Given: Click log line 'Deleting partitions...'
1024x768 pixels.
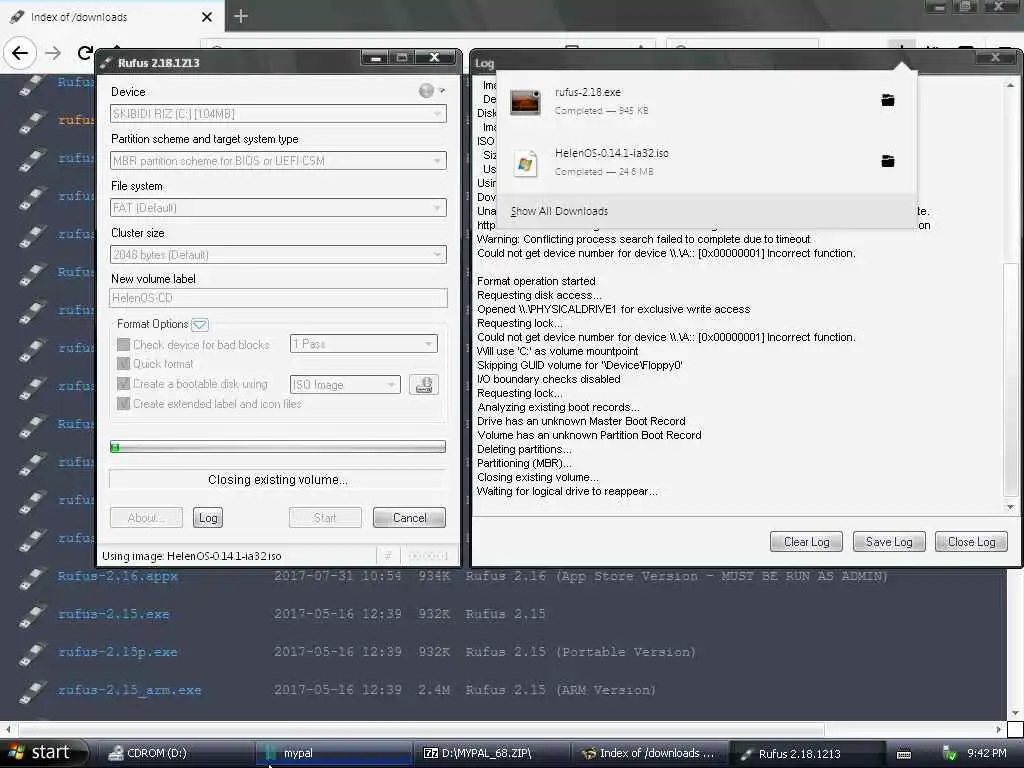Looking at the screenshot, I should click(x=524, y=449).
